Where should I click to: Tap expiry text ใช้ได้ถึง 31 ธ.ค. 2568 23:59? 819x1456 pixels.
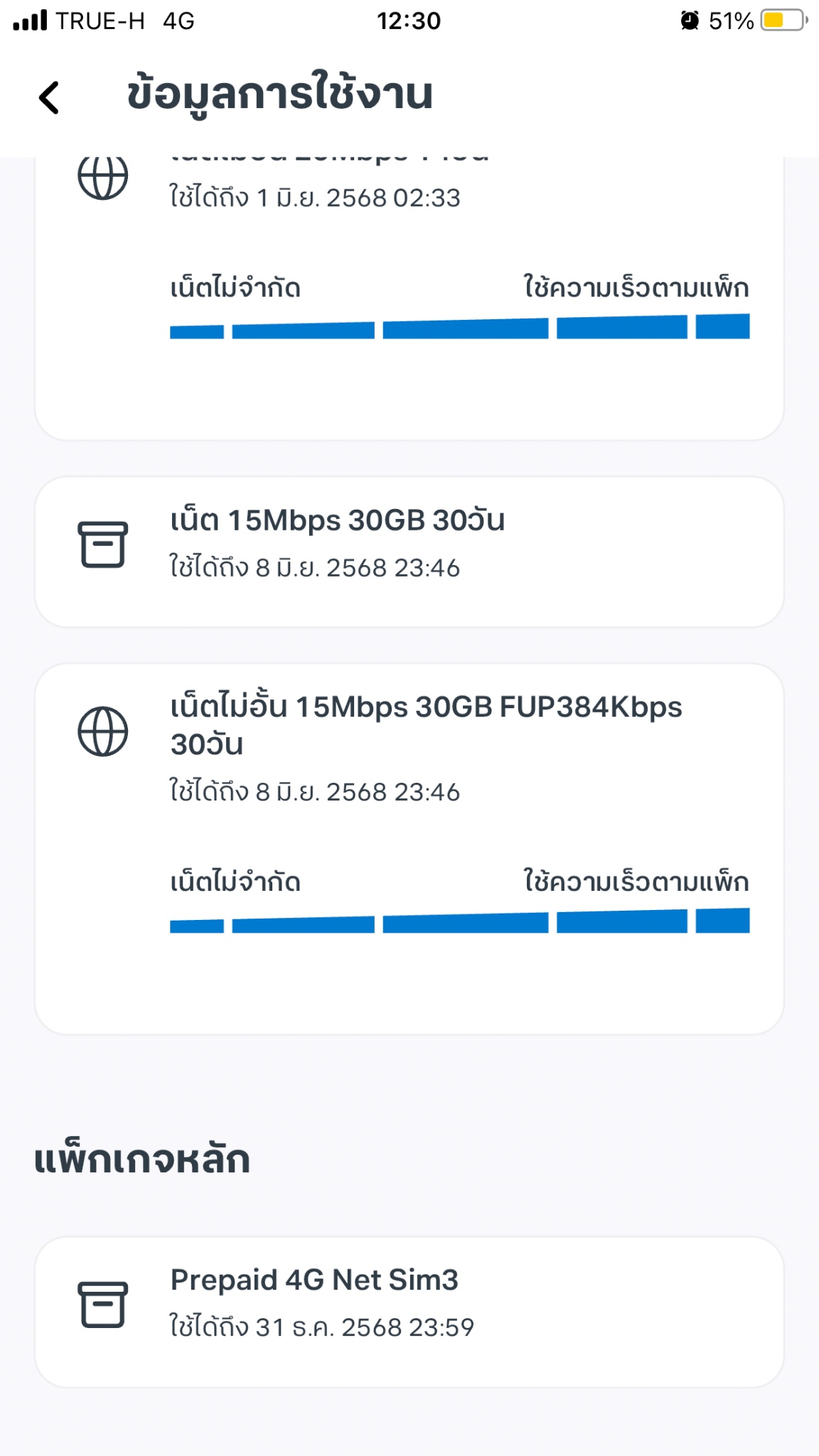[x=321, y=1327]
